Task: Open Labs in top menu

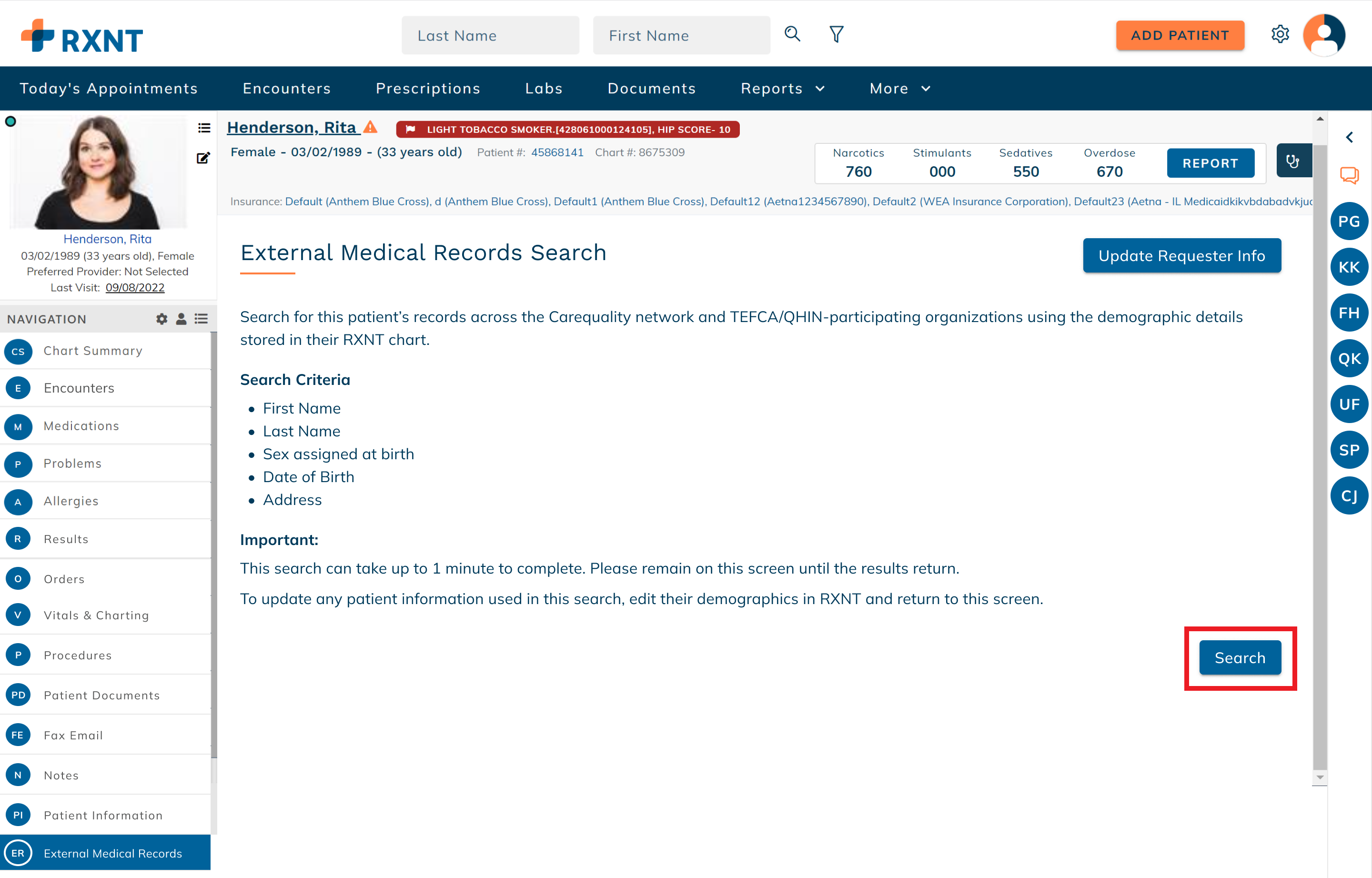Action: (544, 88)
